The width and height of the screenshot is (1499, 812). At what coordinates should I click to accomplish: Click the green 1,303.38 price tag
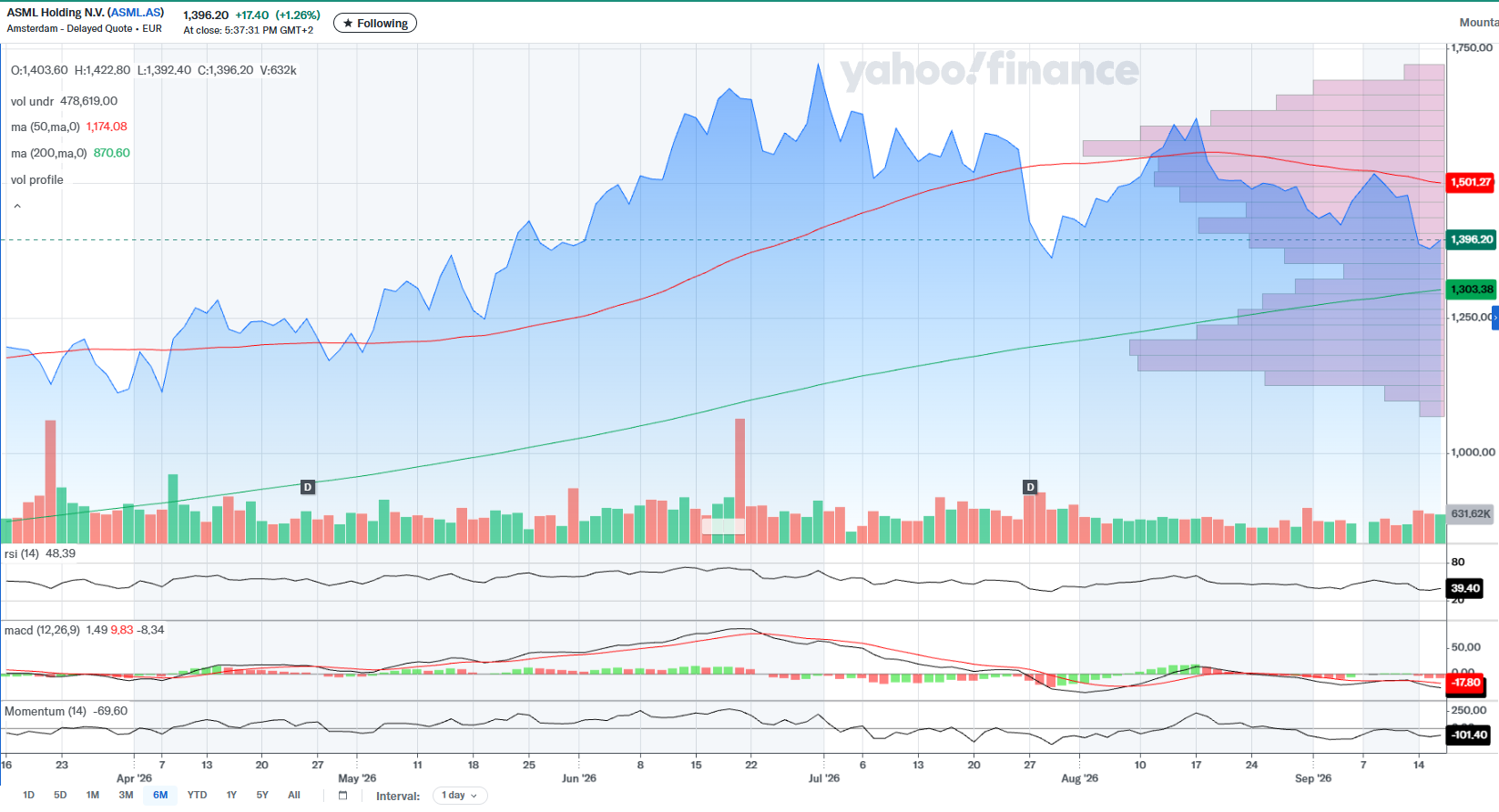[1471, 289]
